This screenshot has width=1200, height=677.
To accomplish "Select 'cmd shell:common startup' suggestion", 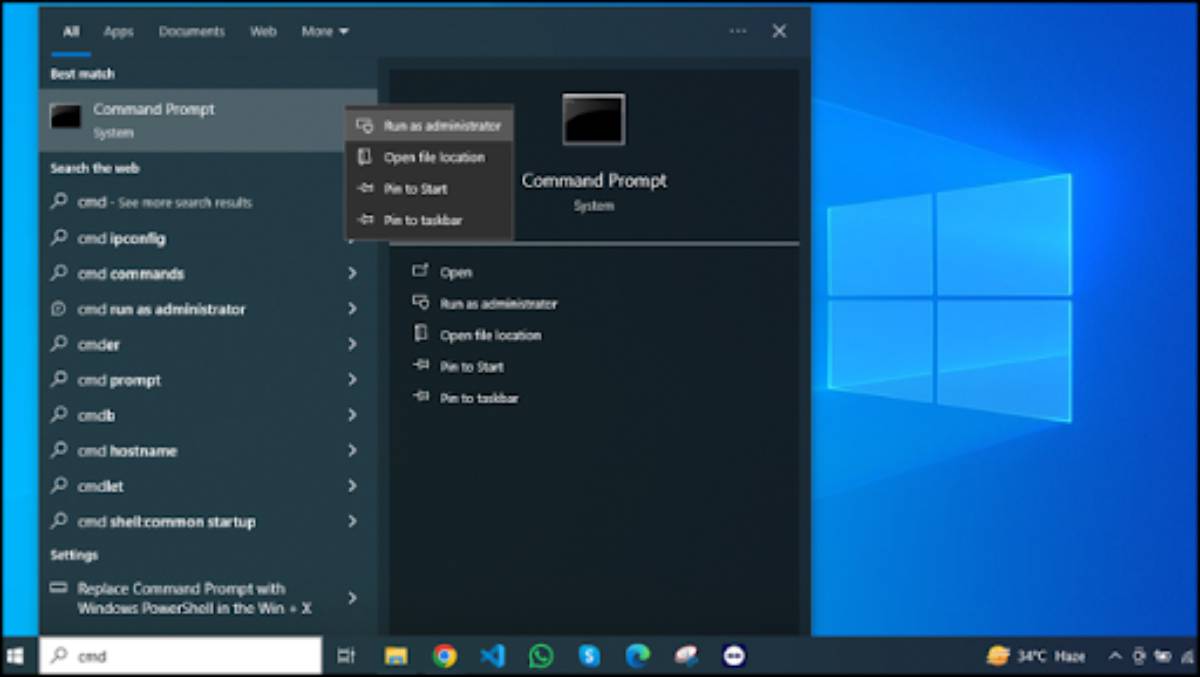I will pos(208,522).
